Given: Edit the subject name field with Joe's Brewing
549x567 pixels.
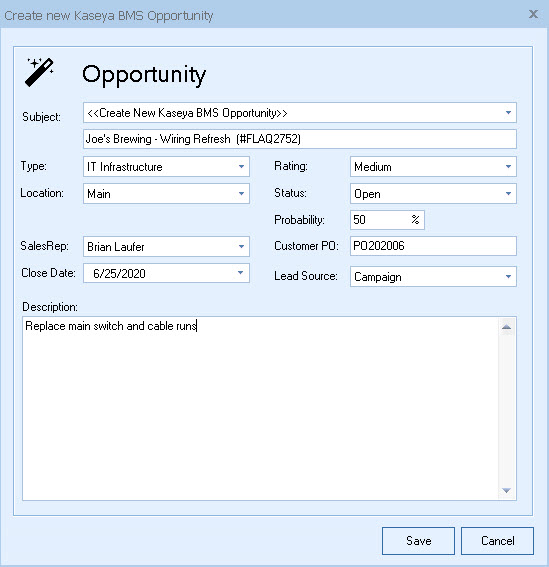Looking at the screenshot, I should 299,139.
